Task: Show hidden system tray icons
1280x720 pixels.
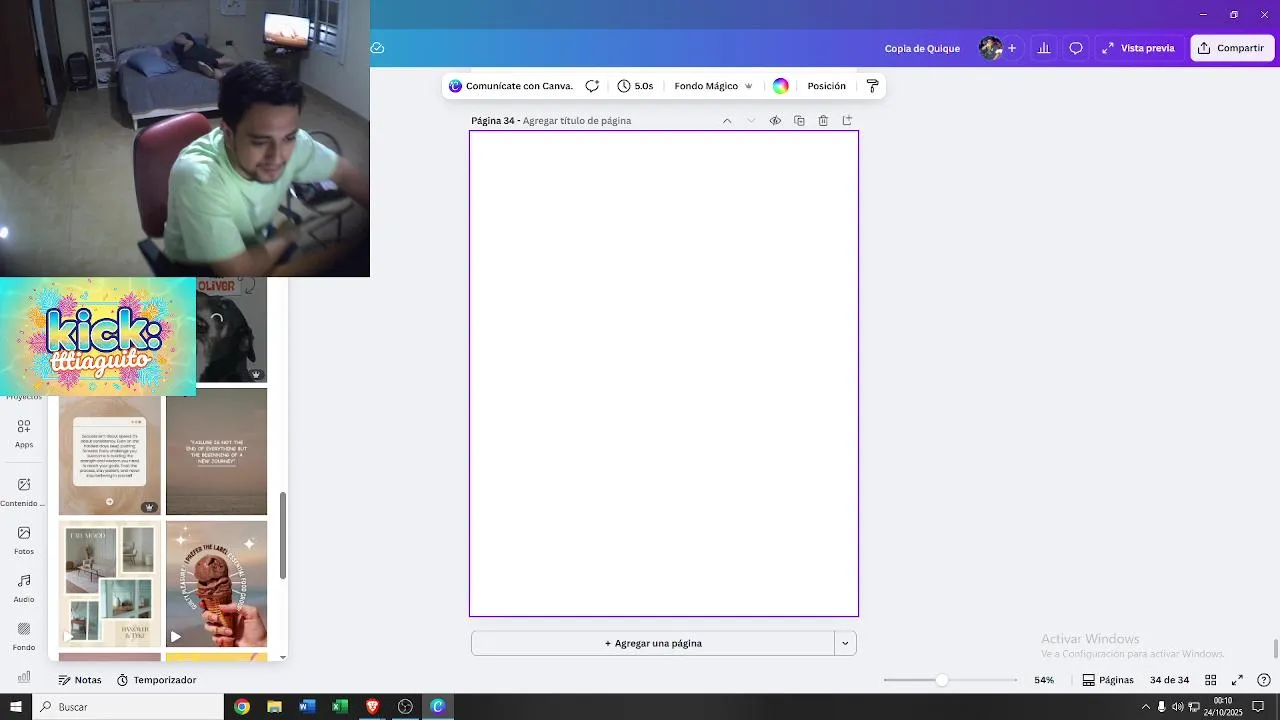Action: (1146, 707)
